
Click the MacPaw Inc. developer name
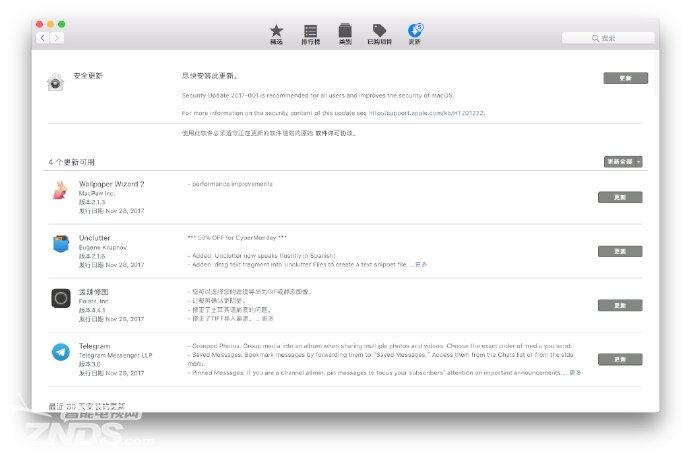point(96,194)
